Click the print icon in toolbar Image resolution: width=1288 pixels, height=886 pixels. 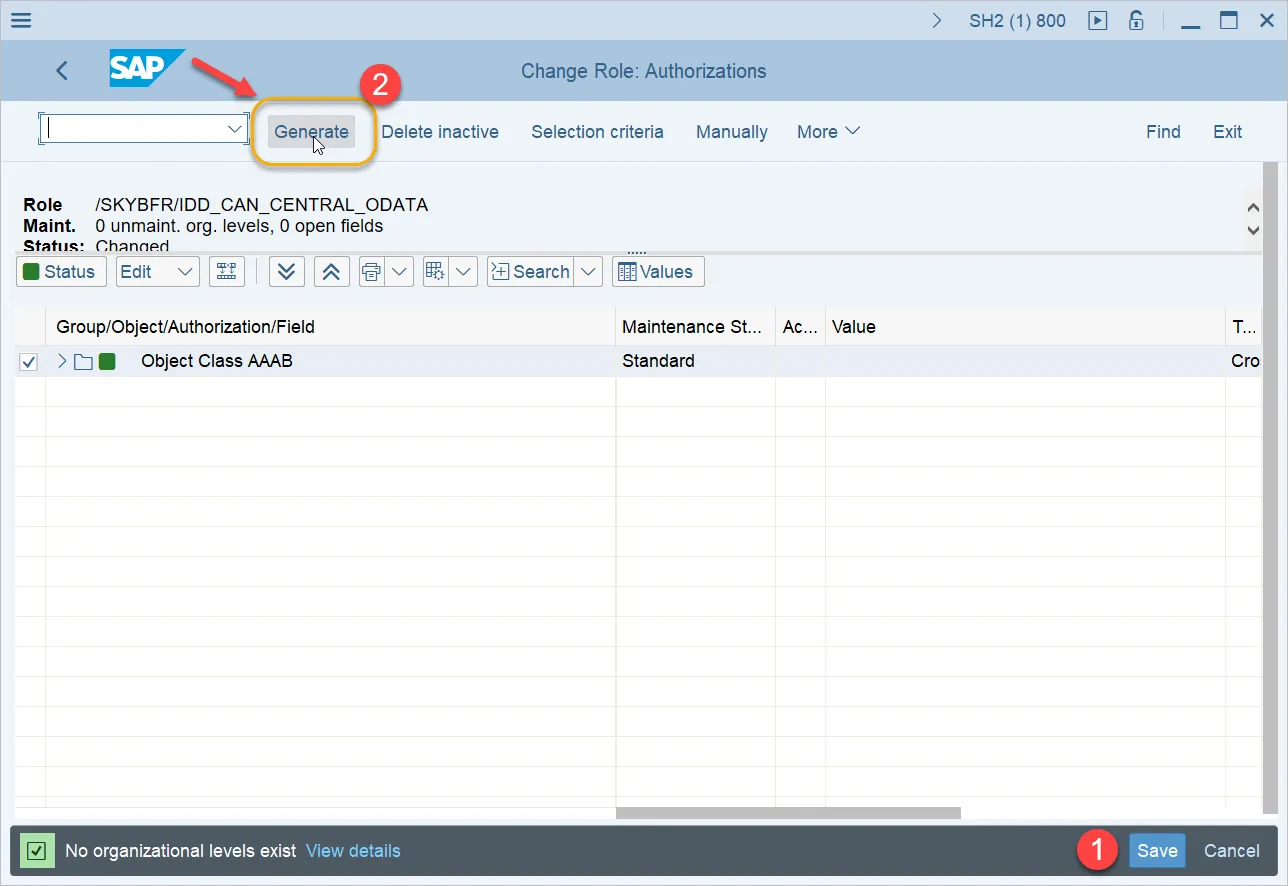point(372,272)
